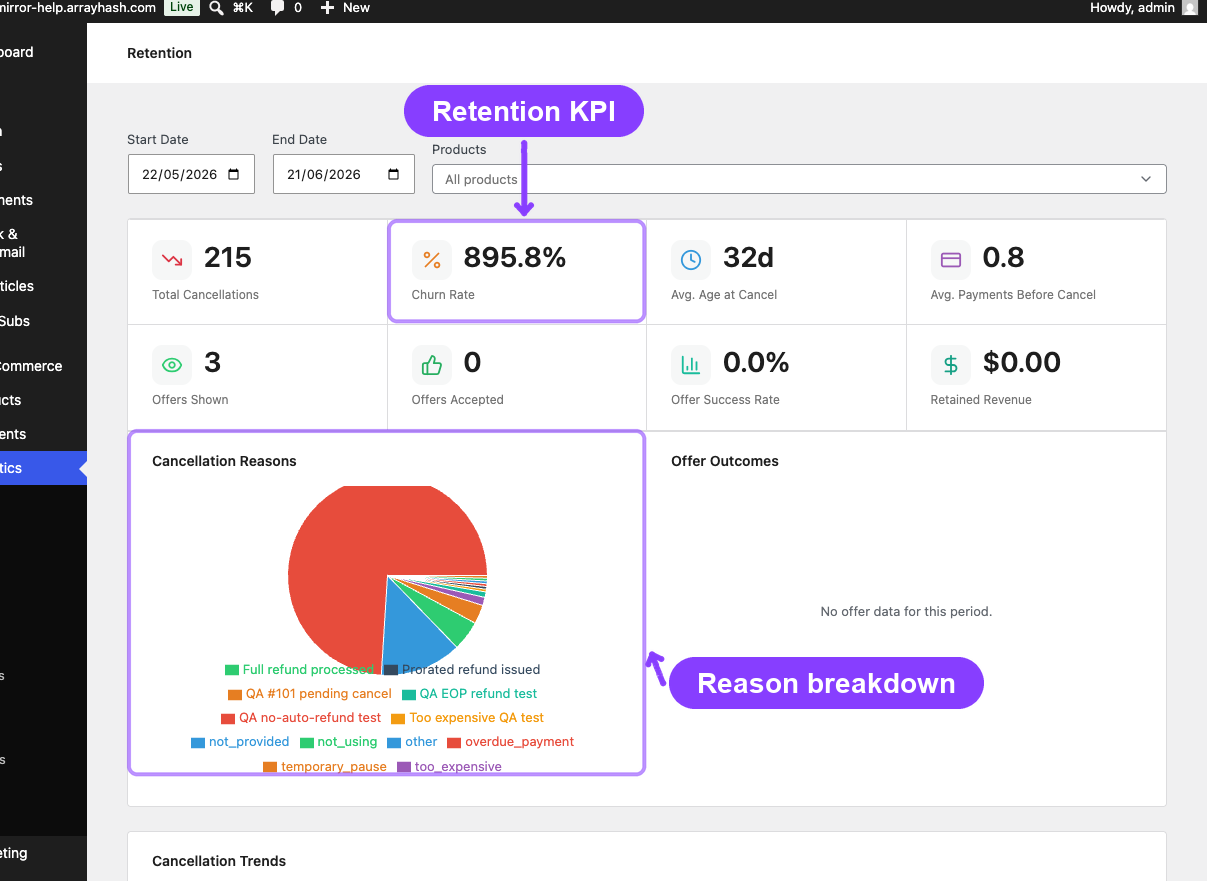Open the End Date calendar picker icon
This screenshot has height=881, width=1207.
pyautogui.click(x=394, y=174)
